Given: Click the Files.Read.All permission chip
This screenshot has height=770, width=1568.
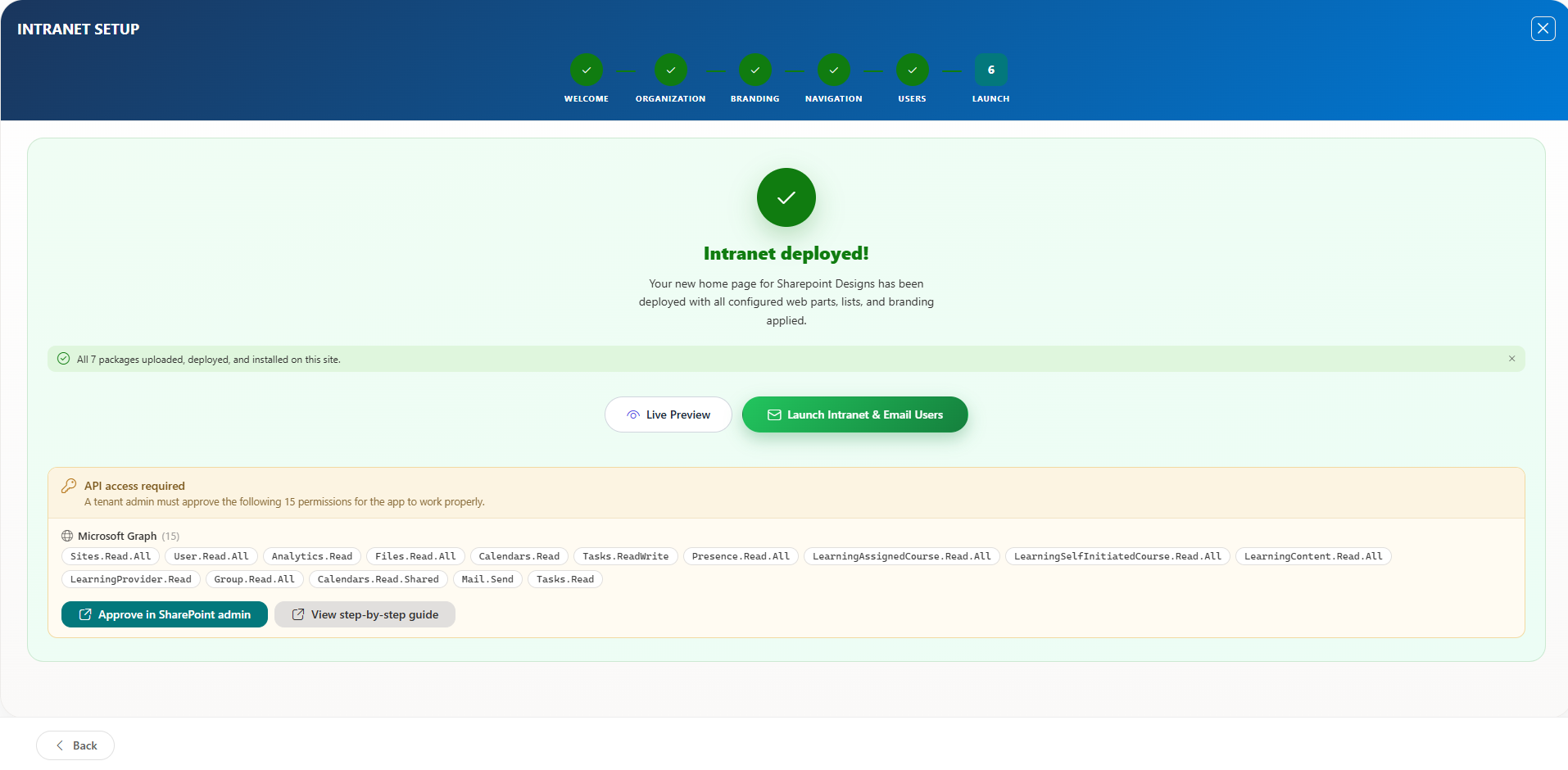Looking at the screenshot, I should 415,556.
